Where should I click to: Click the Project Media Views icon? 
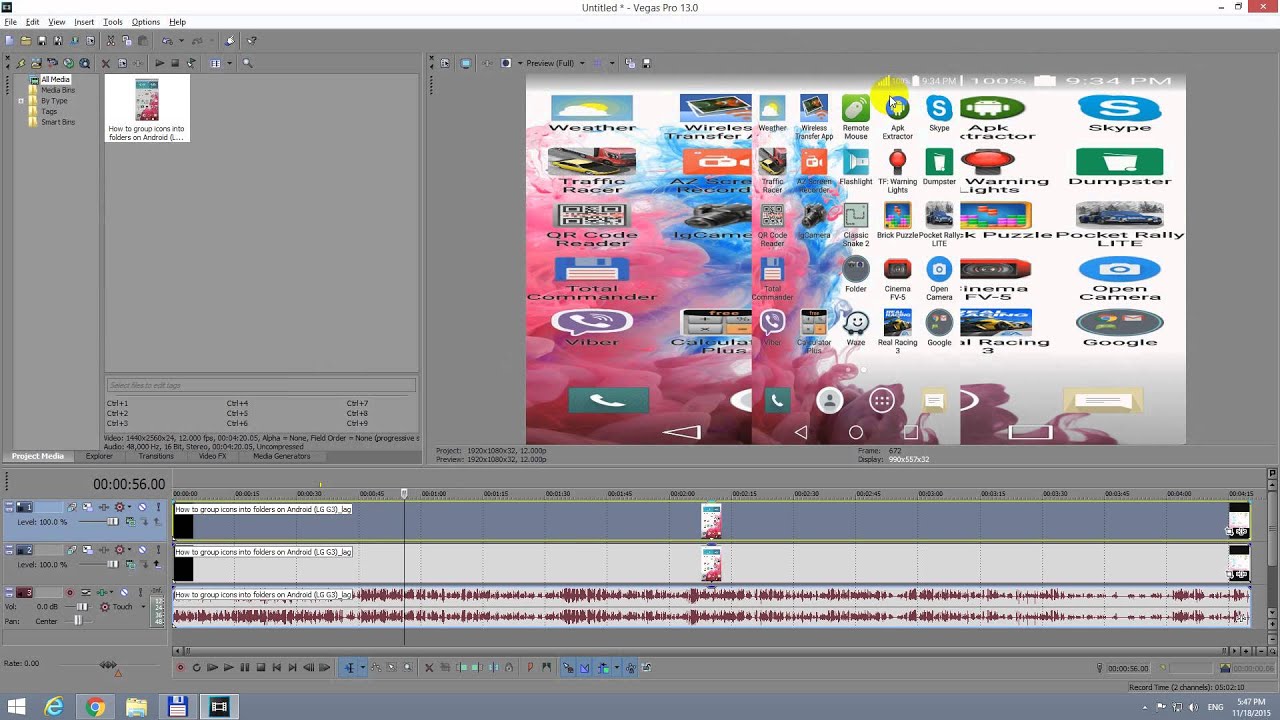click(x=215, y=63)
